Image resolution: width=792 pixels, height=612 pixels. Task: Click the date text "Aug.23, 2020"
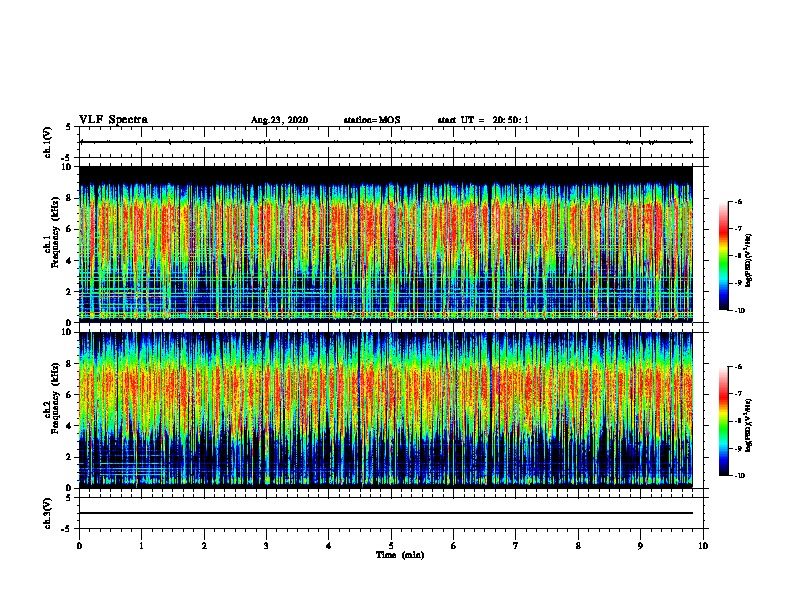click(279, 120)
